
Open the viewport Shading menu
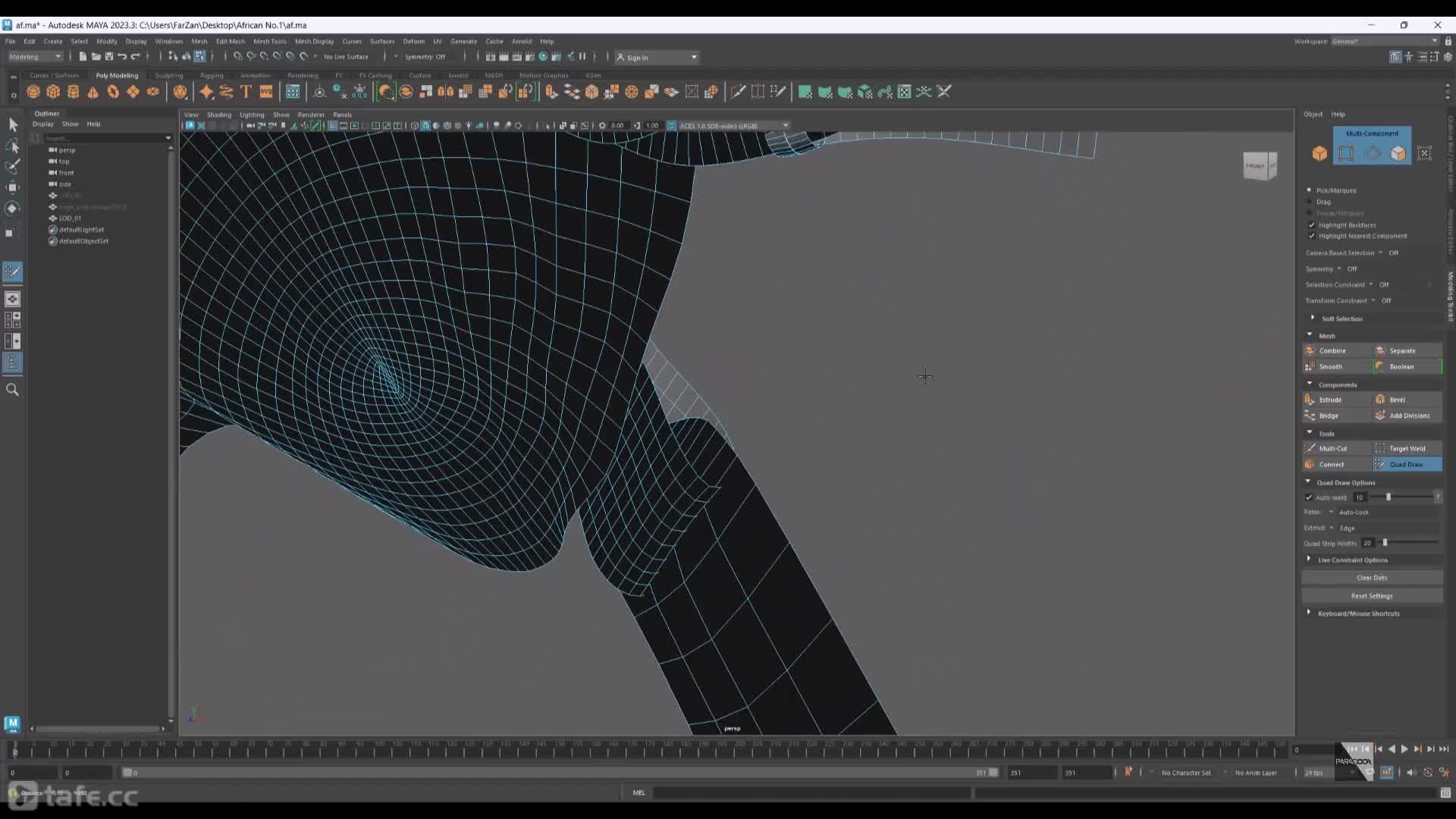[x=219, y=115]
